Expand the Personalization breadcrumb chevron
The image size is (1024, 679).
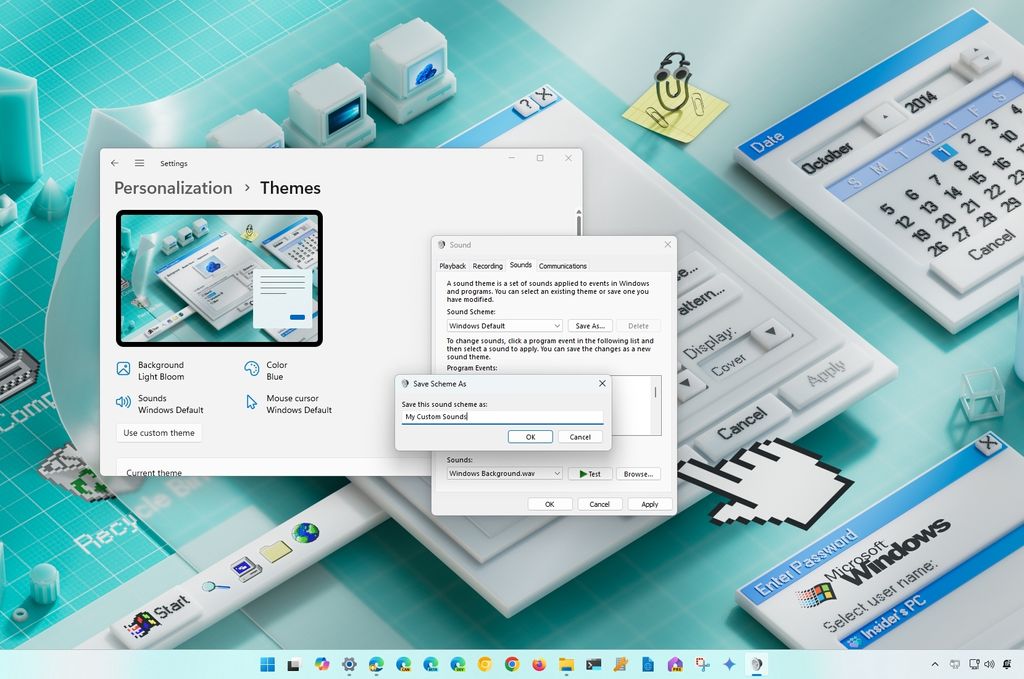pyautogui.click(x=247, y=188)
